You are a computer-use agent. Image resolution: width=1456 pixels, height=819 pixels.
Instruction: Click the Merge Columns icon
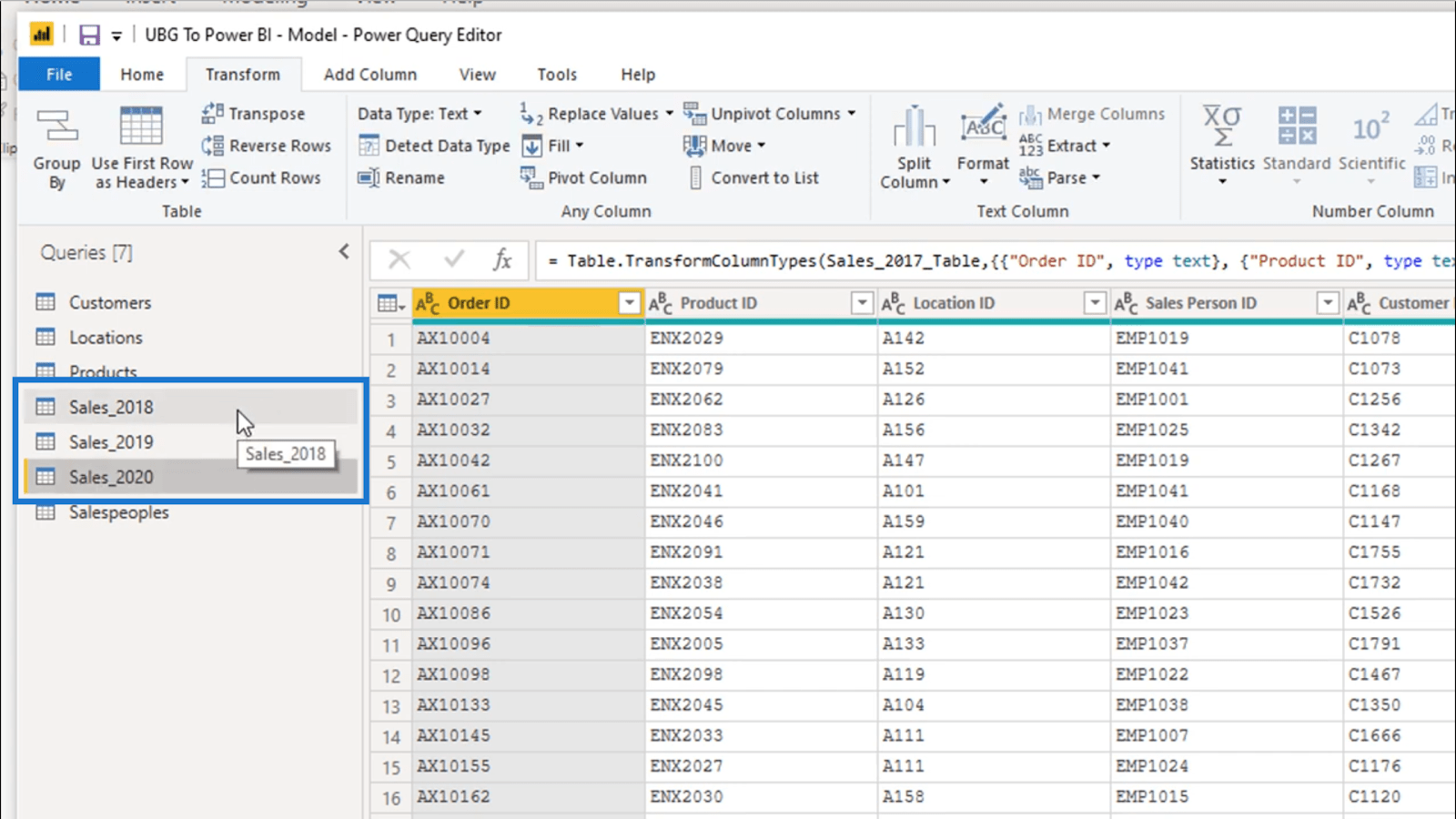1030,114
